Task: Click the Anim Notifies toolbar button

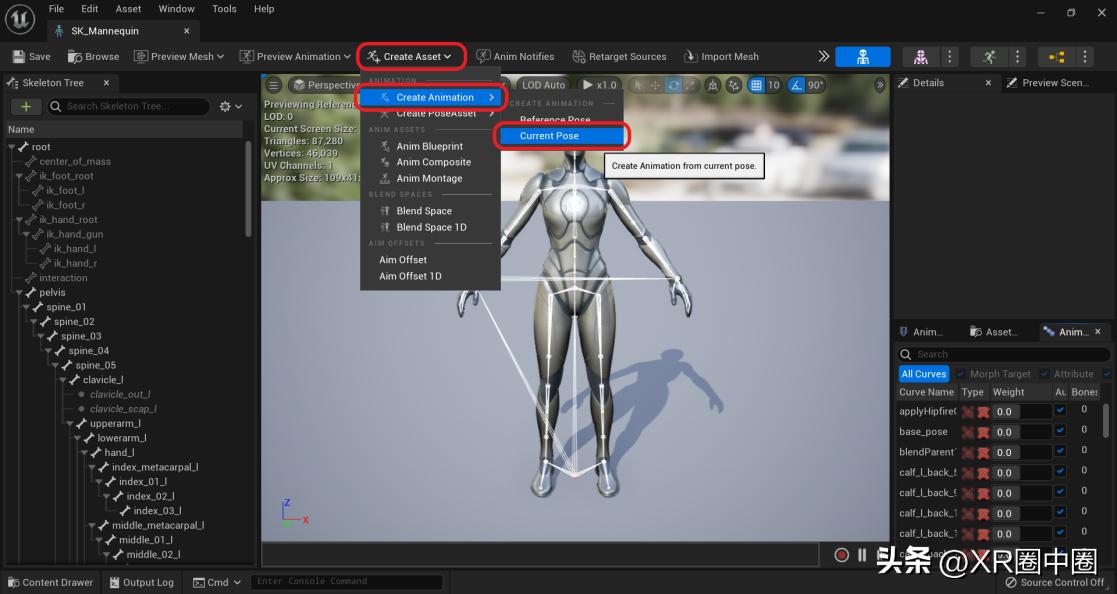Action: pyautogui.click(x=515, y=57)
